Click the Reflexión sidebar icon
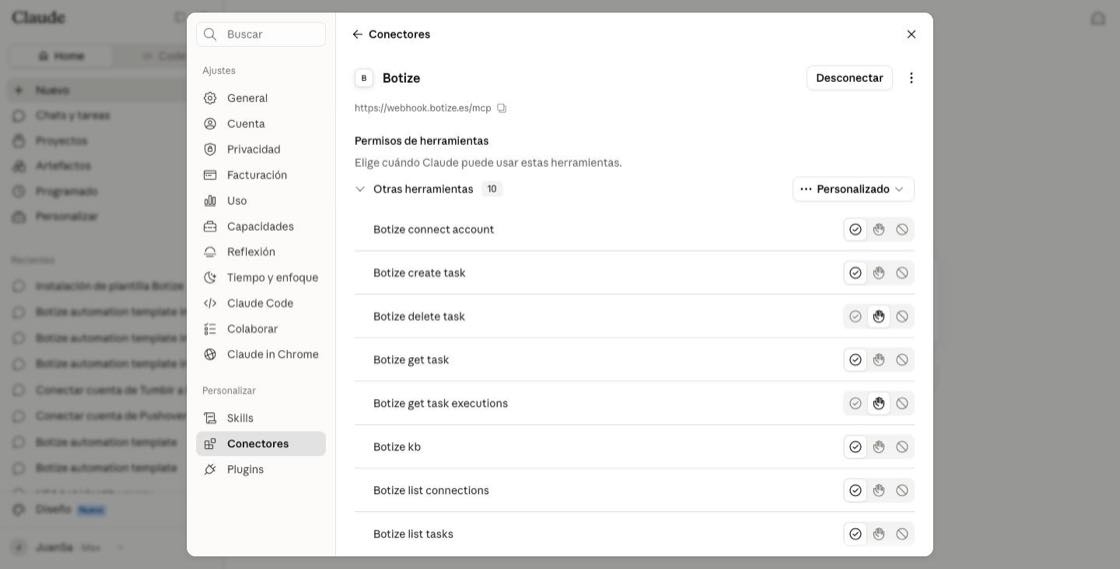This screenshot has width=1120, height=569. click(x=210, y=252)
